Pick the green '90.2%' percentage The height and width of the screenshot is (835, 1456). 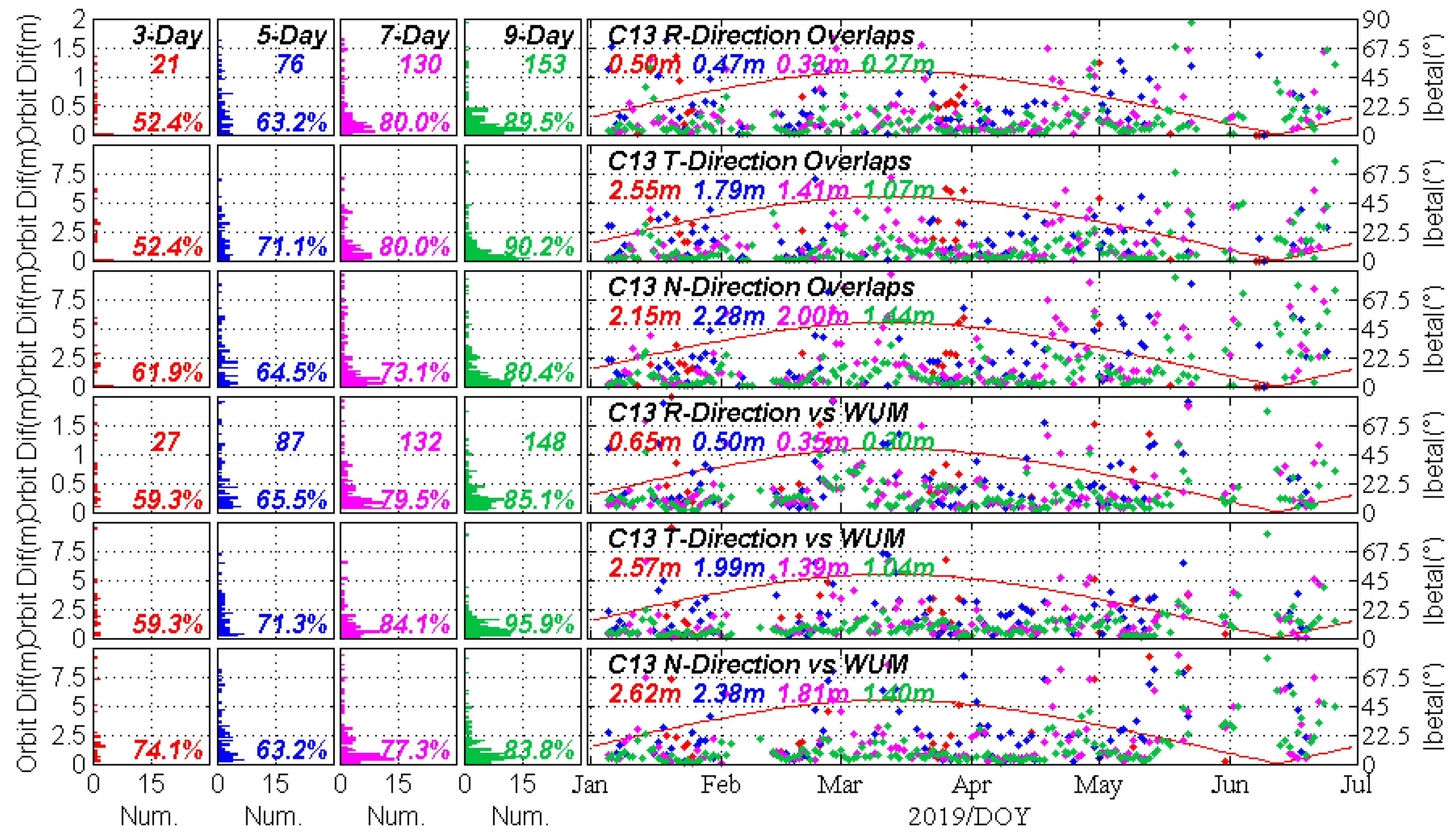point(539,247)
